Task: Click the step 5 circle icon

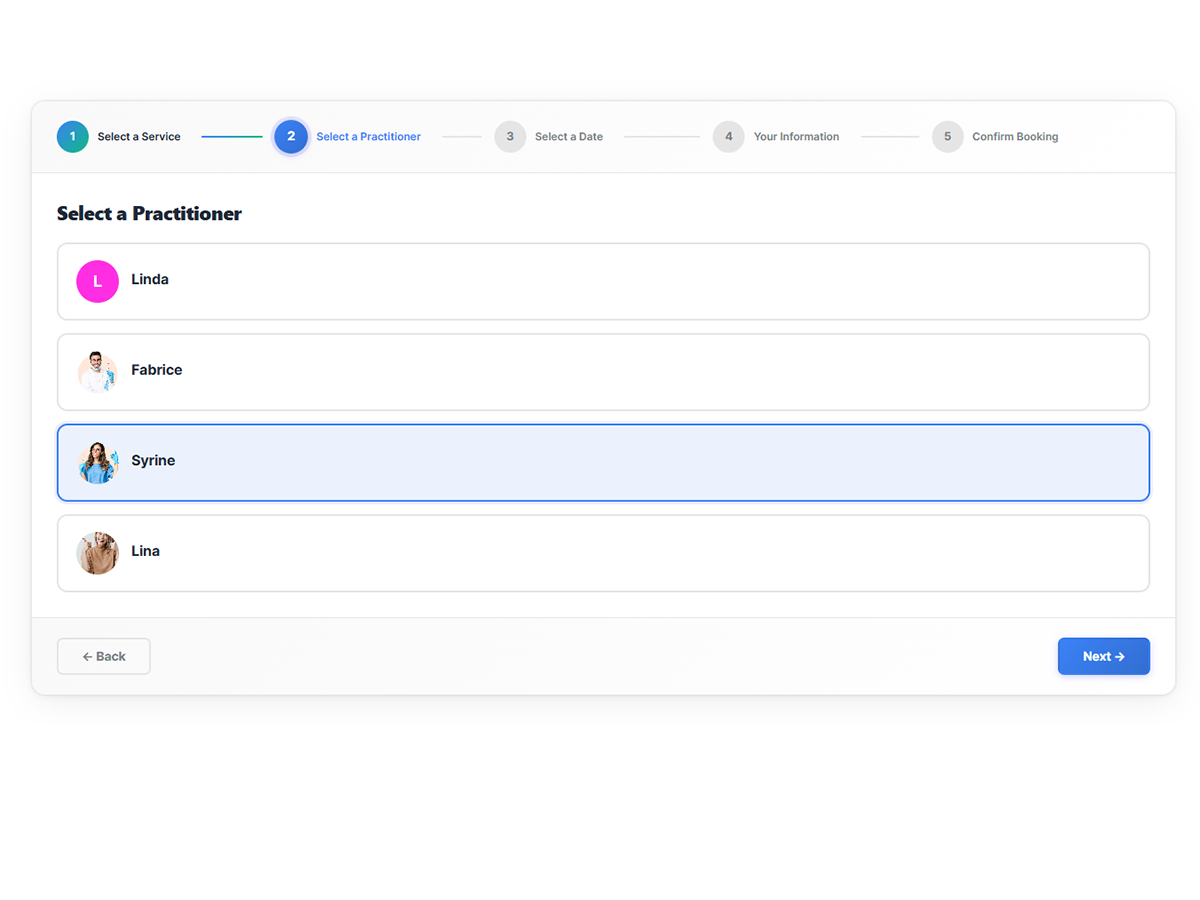Action: point(947,137)
